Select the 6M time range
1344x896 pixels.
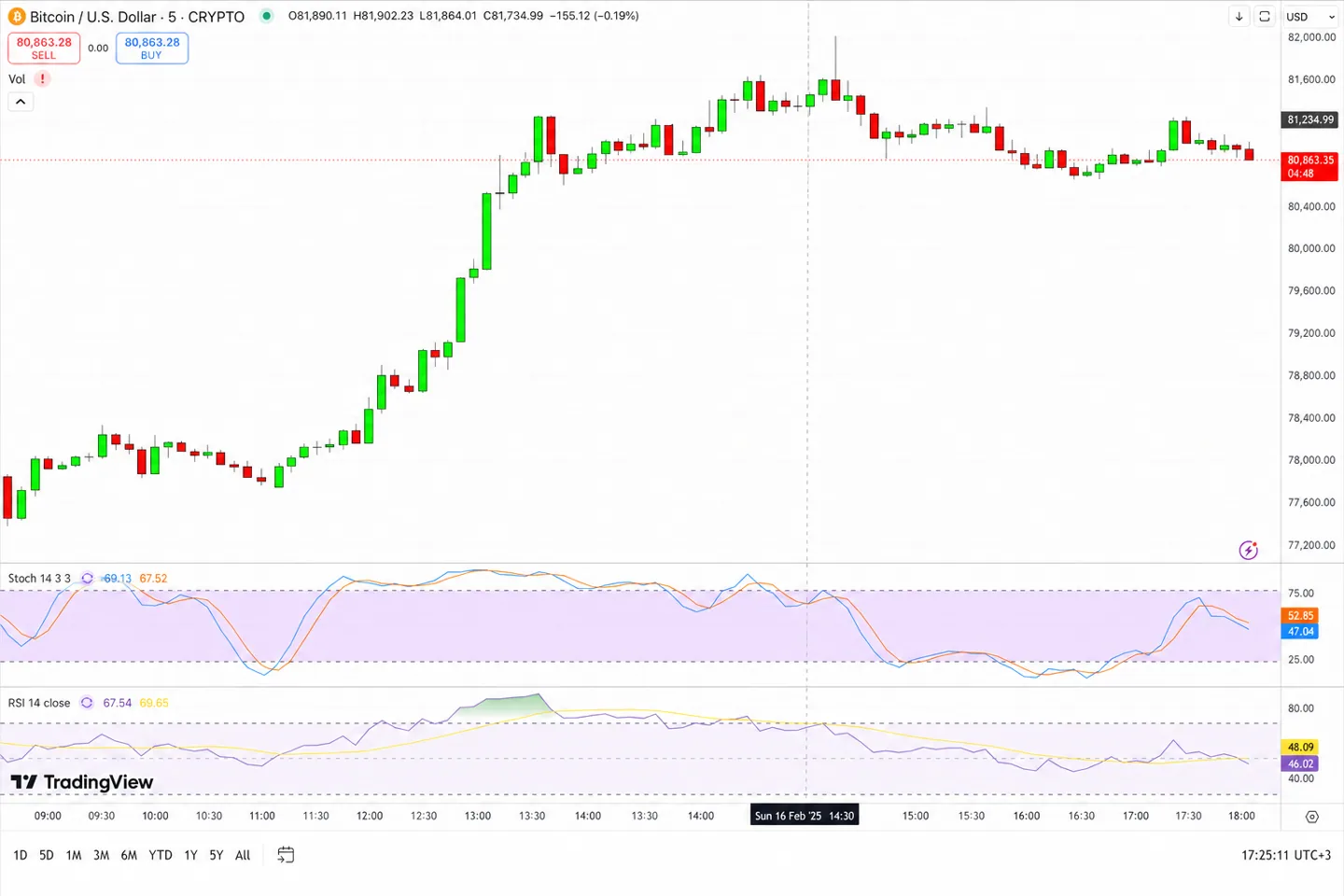[x=129, y=855]
